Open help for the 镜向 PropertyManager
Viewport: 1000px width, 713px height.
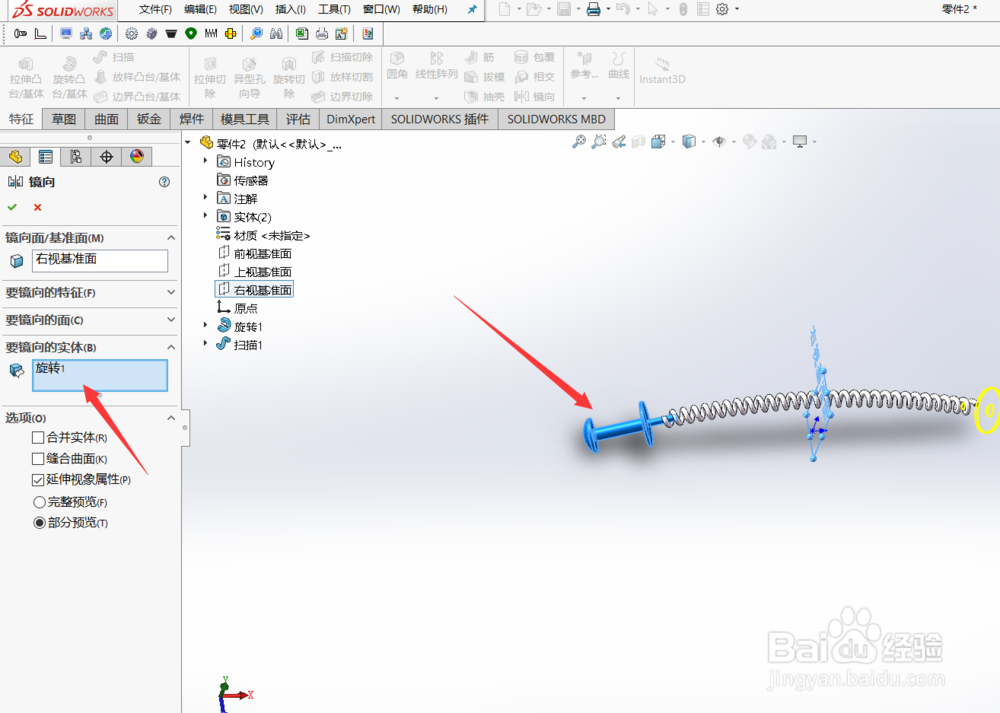(165, 182)
